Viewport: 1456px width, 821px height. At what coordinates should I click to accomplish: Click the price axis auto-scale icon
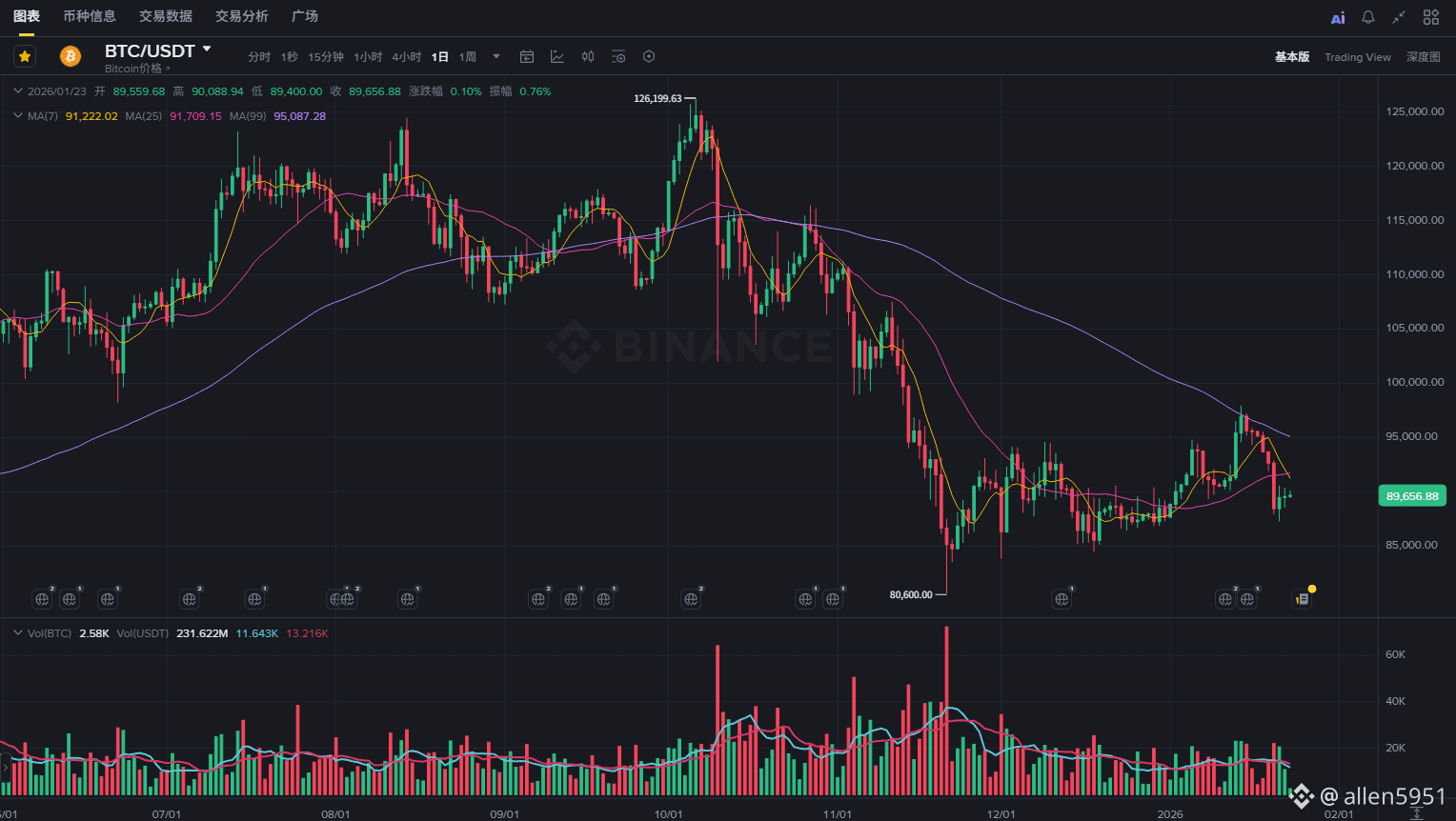1417,813
